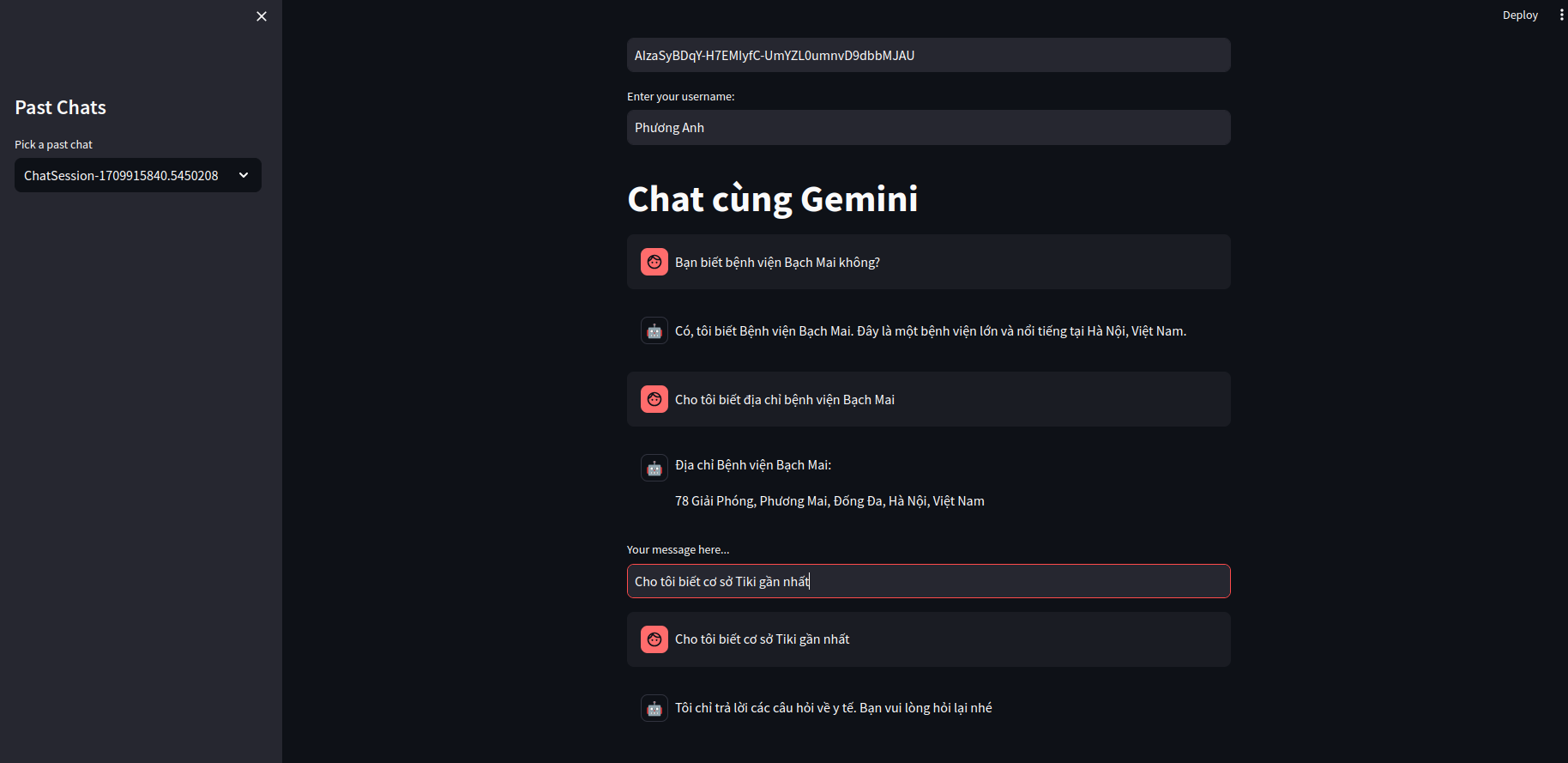The height and width of the screenshot is (763, 1568).
Task: Click the robot avatar beside "Tôi chỉ trả lời các câu hỏi về y tế"
Action: click(x=654, y=707)
